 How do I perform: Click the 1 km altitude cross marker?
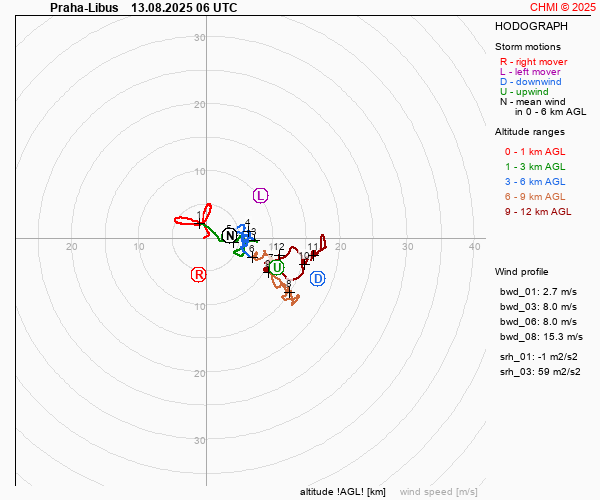pos(200,223)
